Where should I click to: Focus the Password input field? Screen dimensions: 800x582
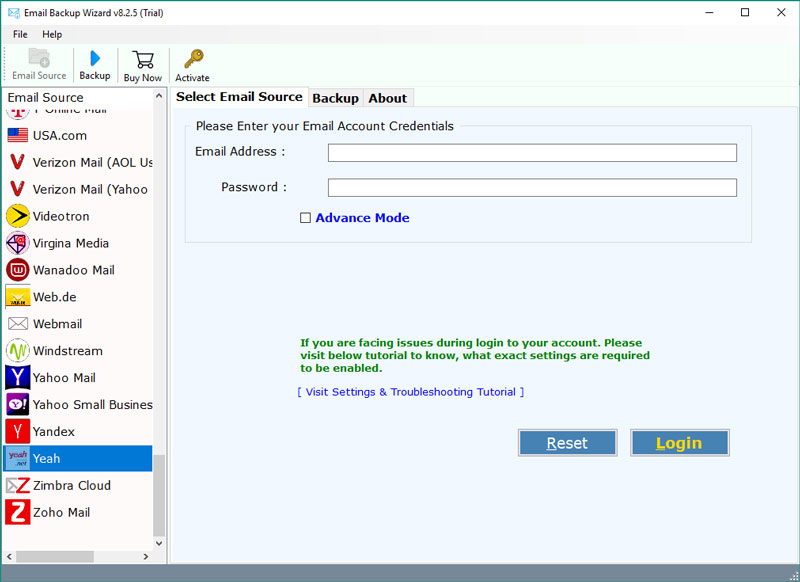tap(532, 188)
